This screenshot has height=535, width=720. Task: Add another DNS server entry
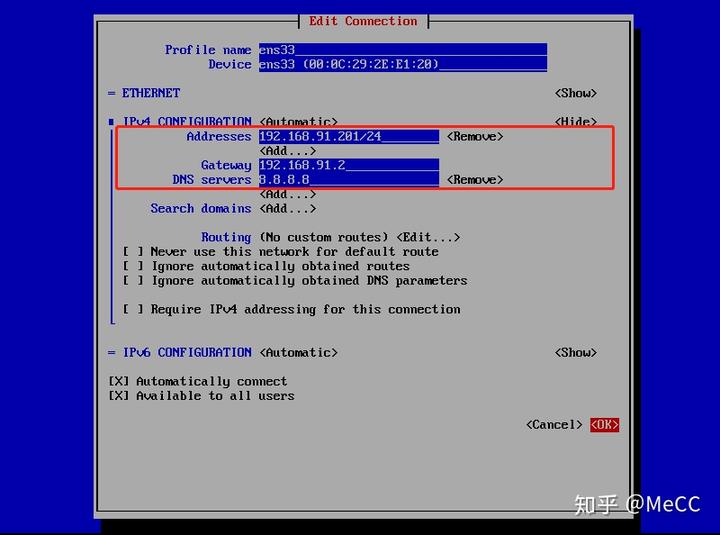288,194
